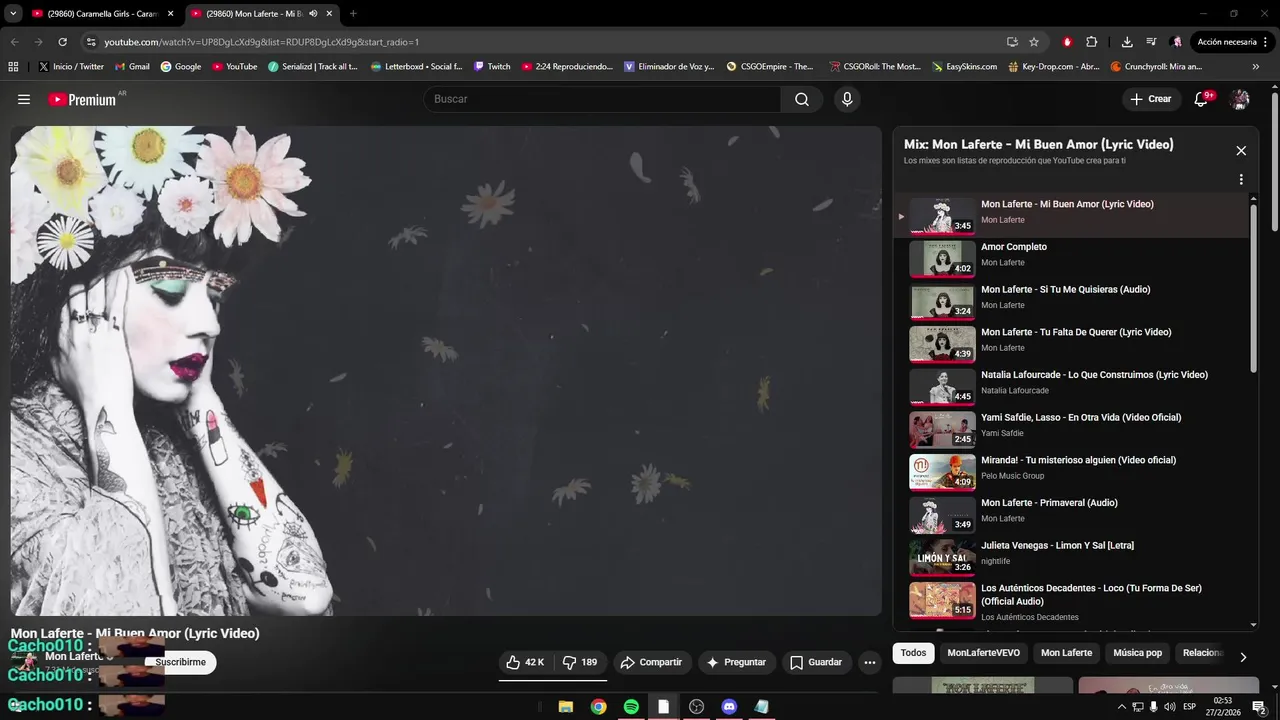The image size is (1280, 720).
Task: Click the video player area
Action: [x=446, y=370]
